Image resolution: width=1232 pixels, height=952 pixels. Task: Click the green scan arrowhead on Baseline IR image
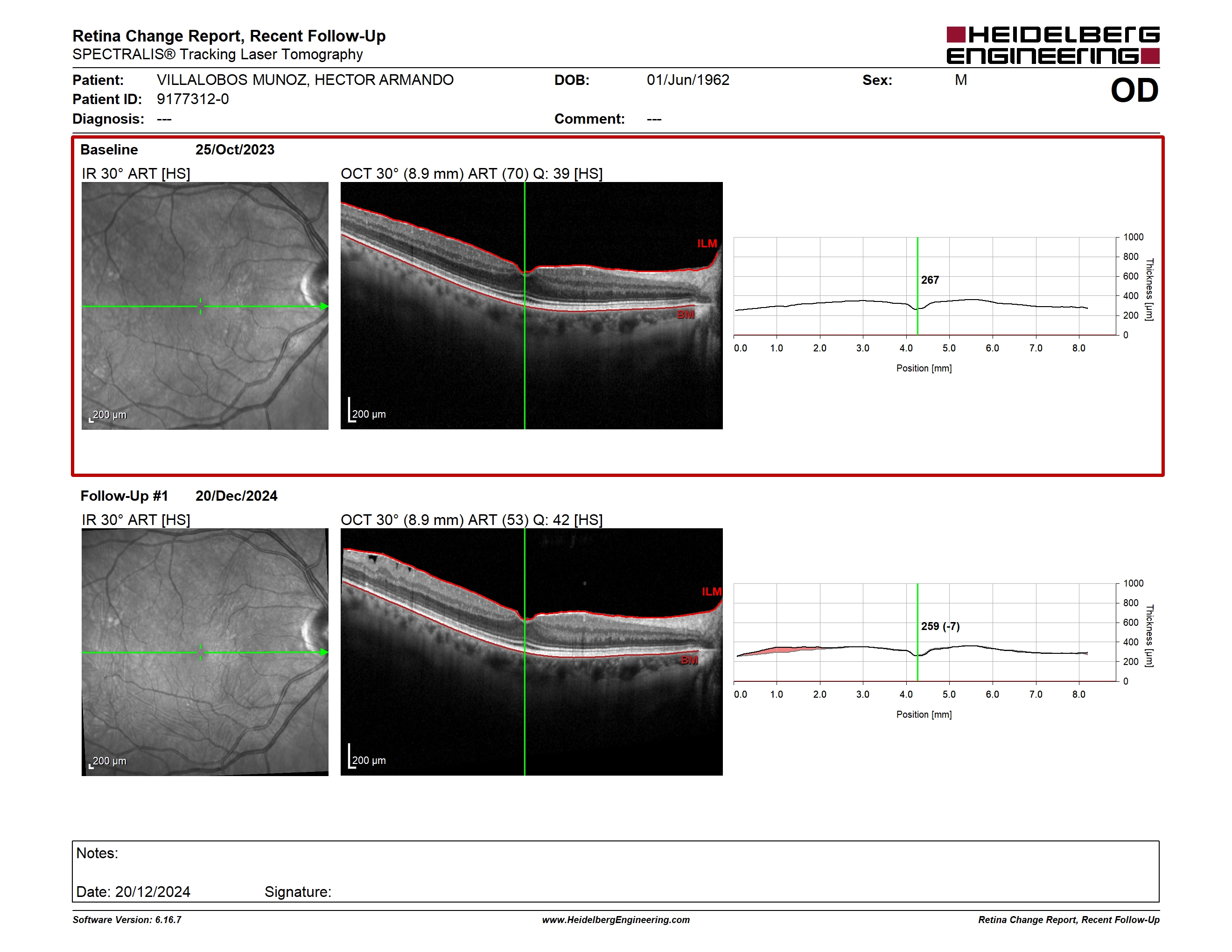point(324,306)
